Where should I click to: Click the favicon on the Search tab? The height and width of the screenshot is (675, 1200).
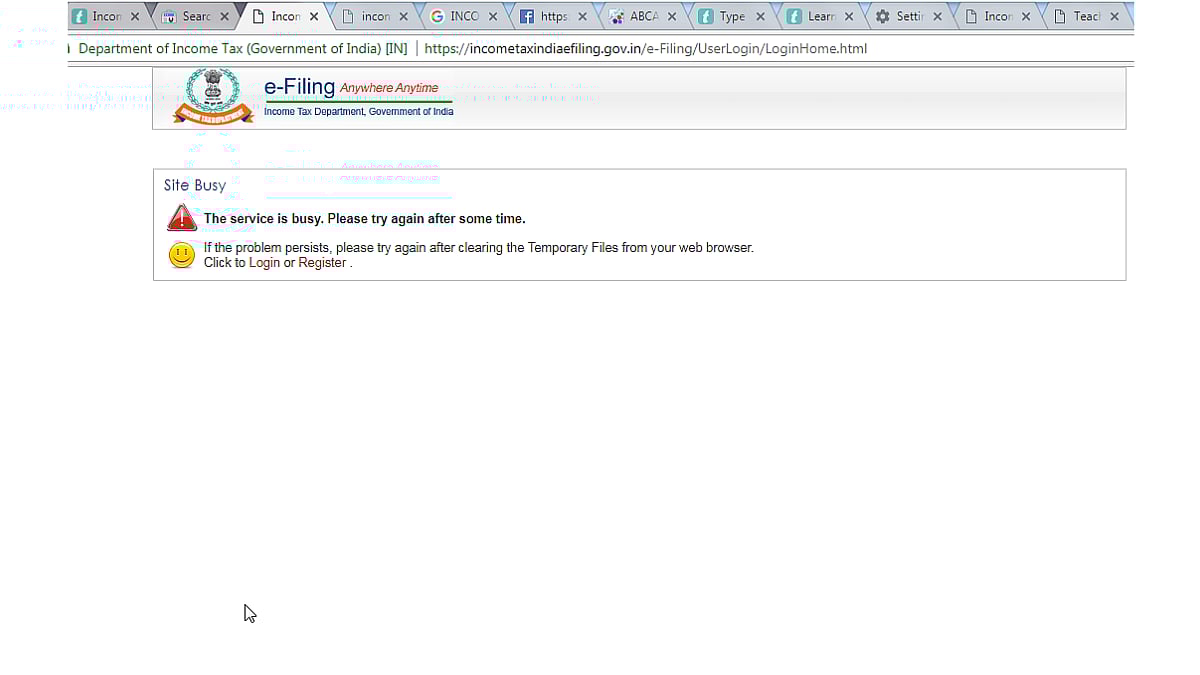168,17
